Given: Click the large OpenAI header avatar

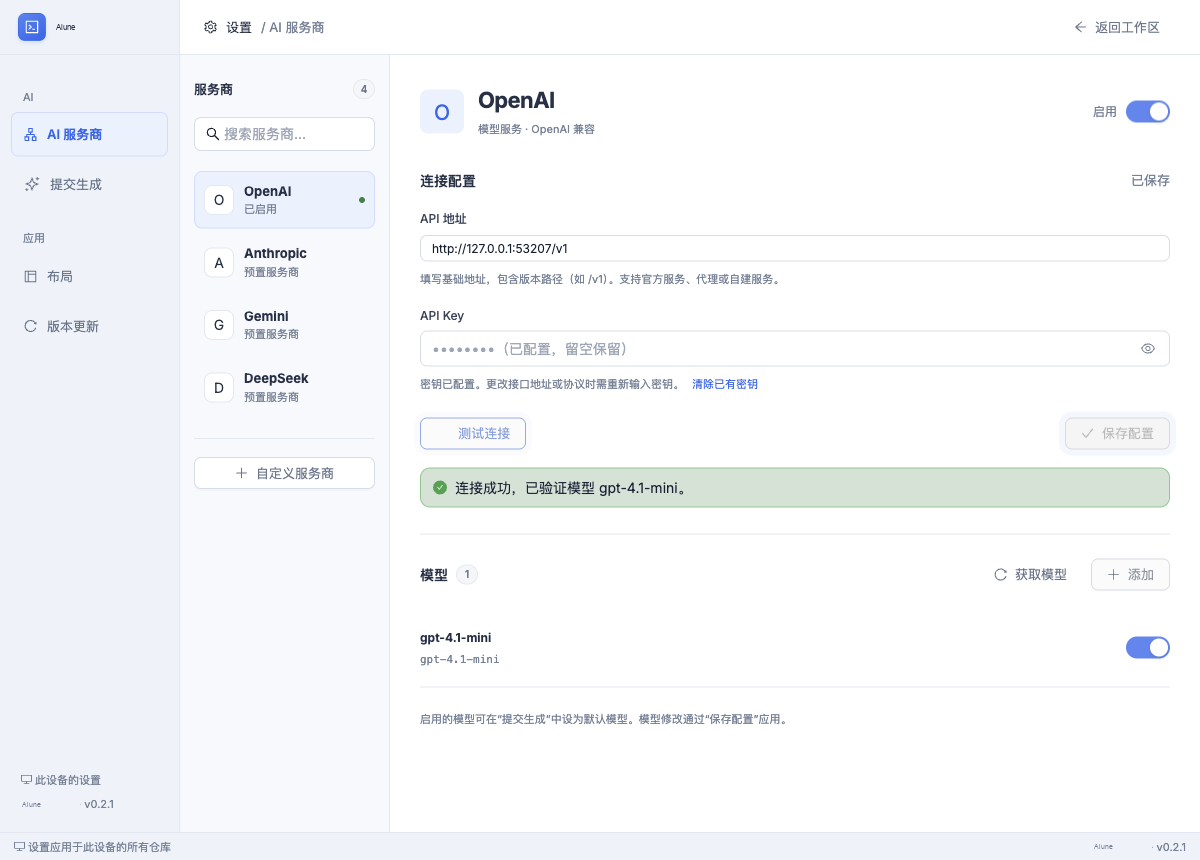Looking at the screenshot, I should pyautogui.click(x=442, y=112).
